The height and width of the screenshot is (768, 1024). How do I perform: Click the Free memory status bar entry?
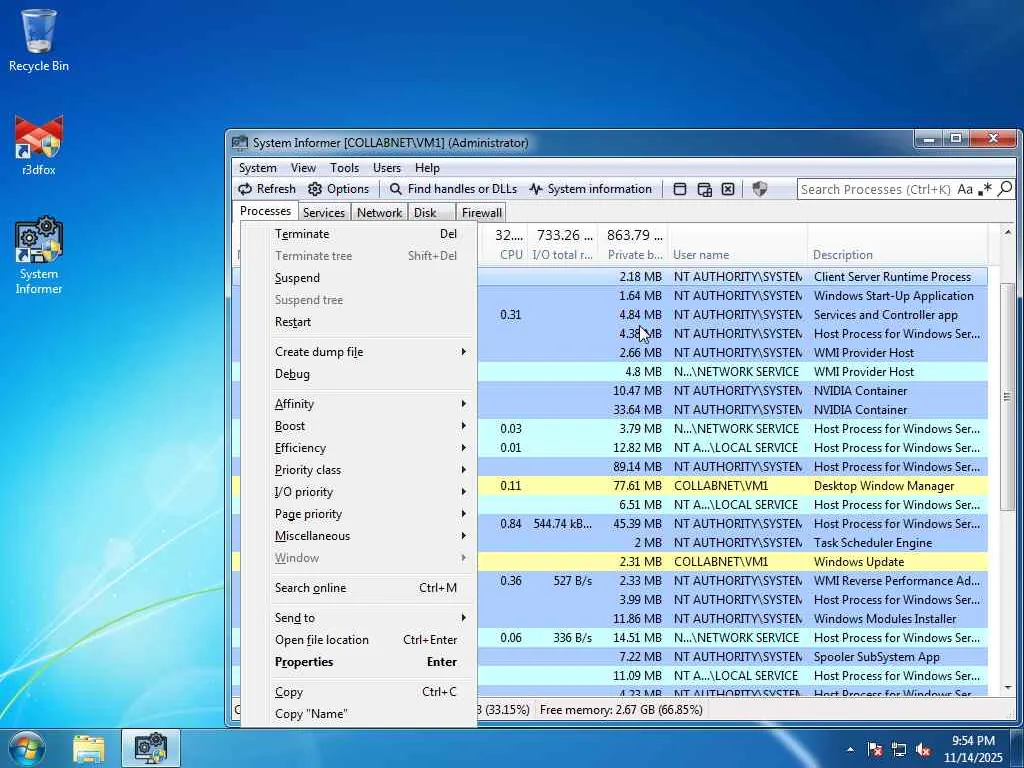pos(620,709)
